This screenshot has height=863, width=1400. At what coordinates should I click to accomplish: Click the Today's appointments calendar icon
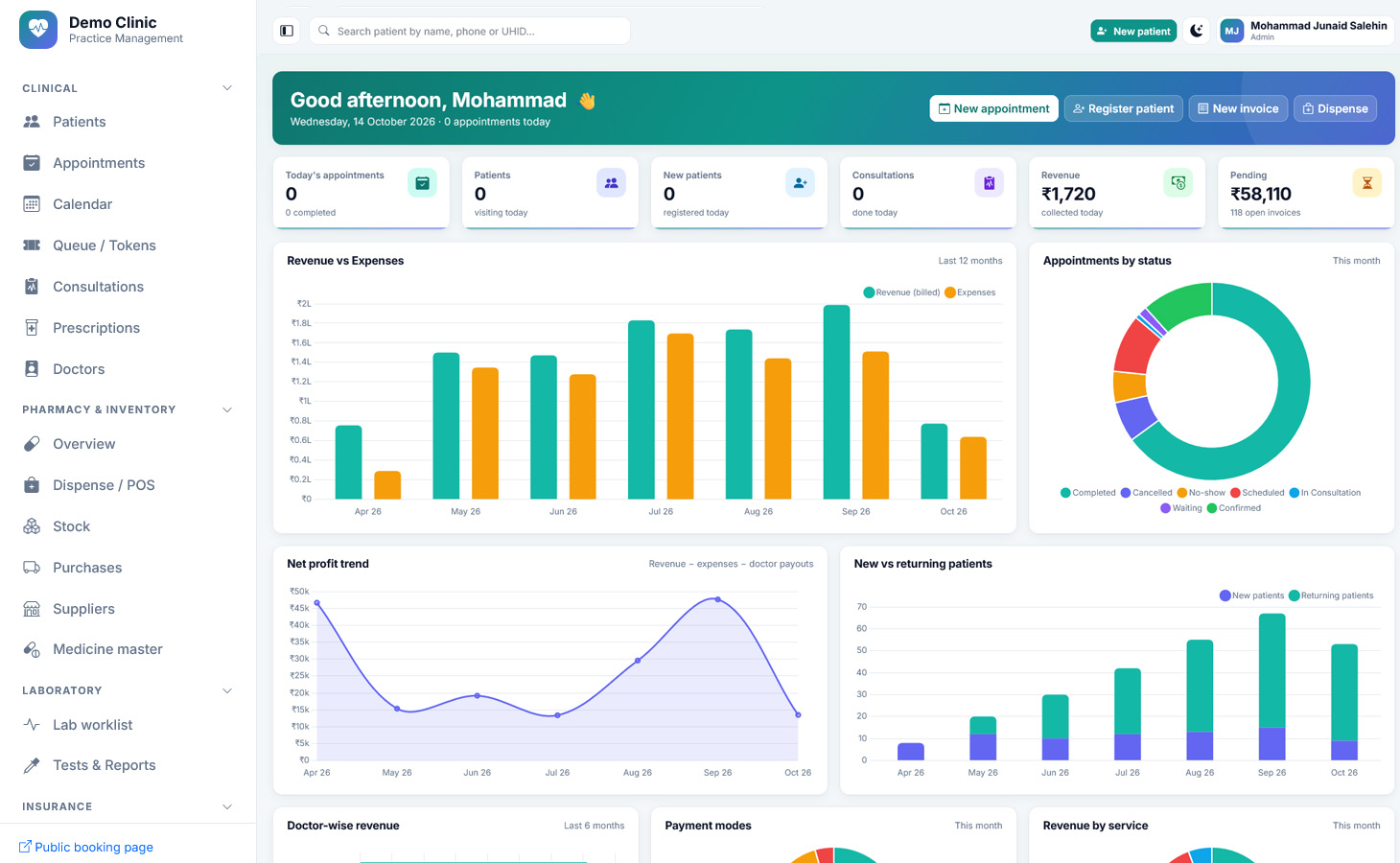tap(422, 183)
